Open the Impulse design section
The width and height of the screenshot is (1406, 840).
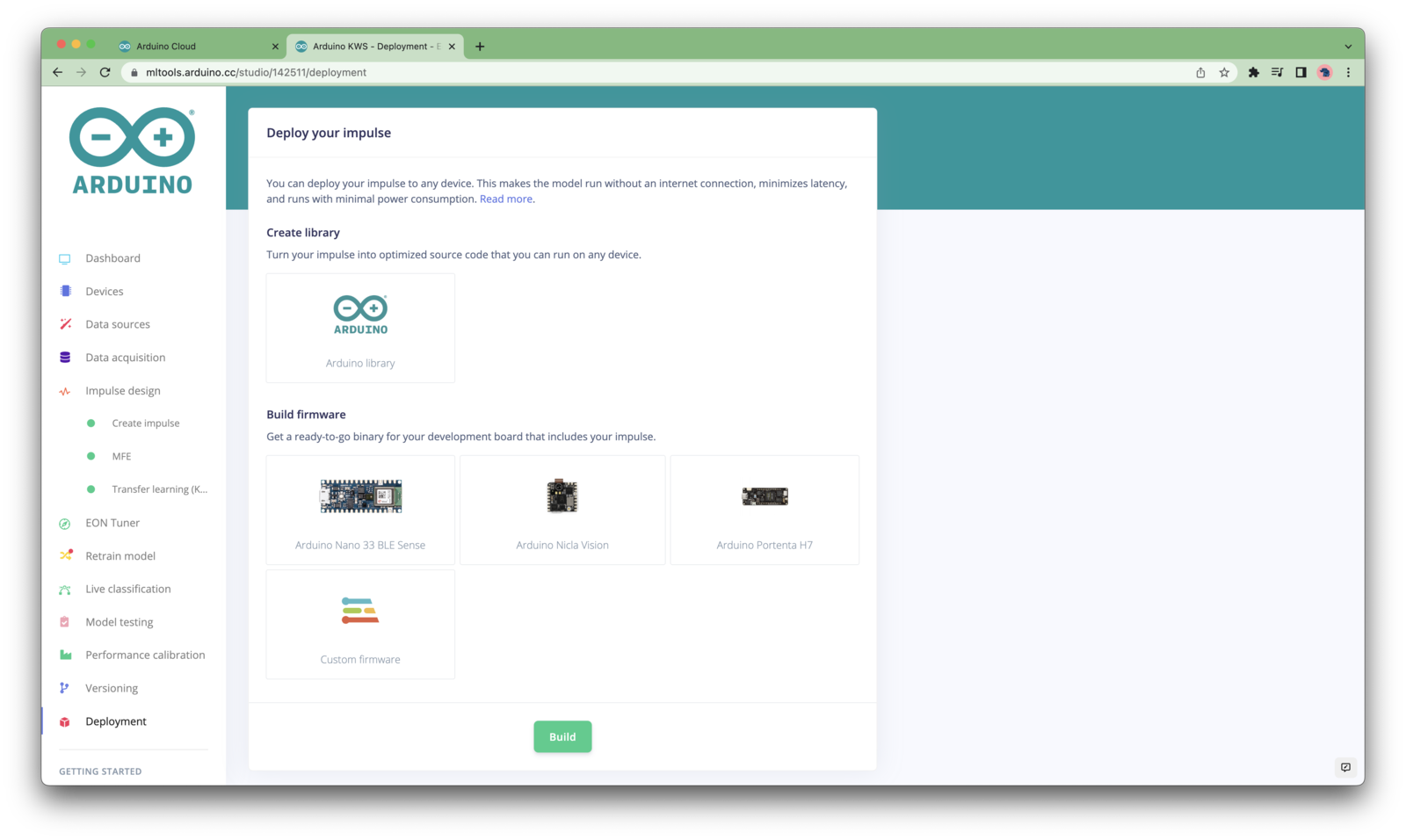pyautogui.click(x=123, y=391)
